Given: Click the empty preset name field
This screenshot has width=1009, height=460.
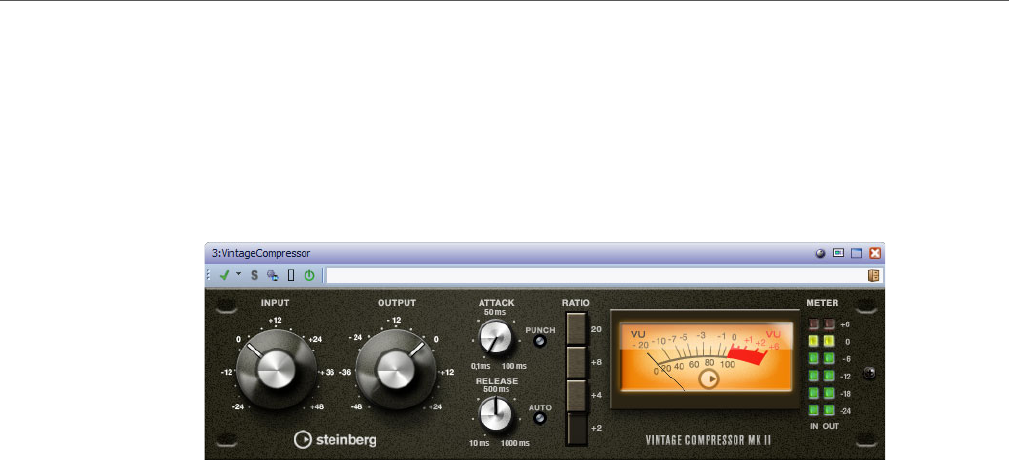Looking at the screenshot, I should pyautogui.click(x=595, y=275).
